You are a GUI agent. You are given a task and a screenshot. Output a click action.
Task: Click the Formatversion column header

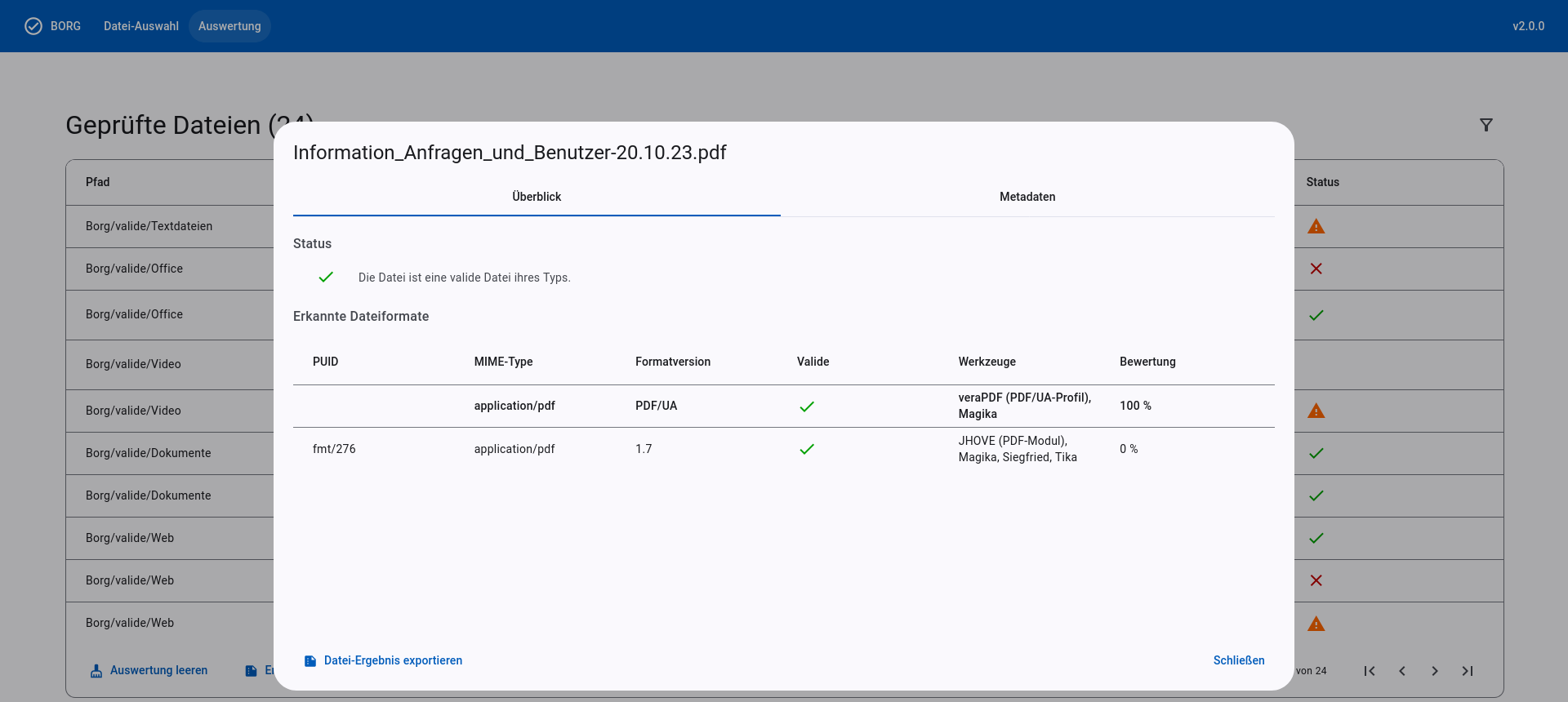click(673, 362)
